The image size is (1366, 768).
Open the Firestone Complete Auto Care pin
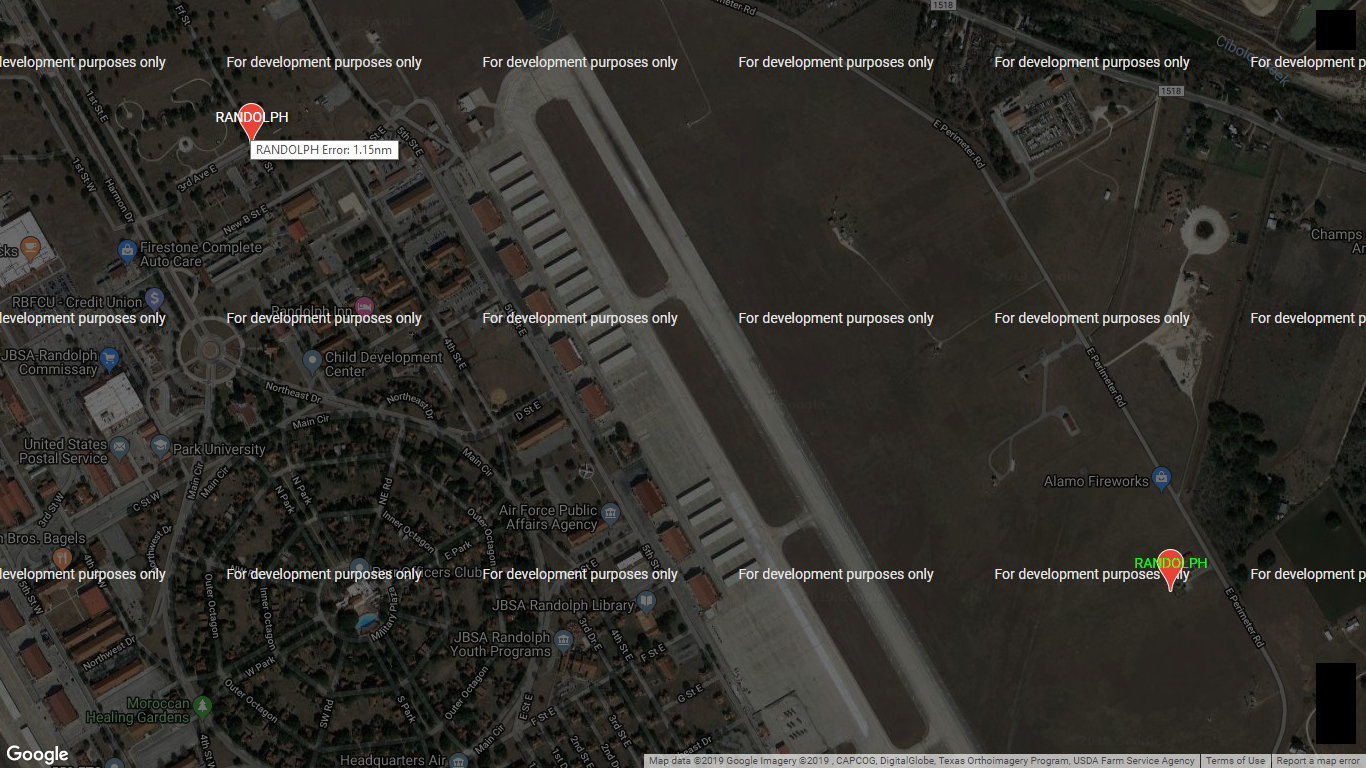(x=127, y=249)
